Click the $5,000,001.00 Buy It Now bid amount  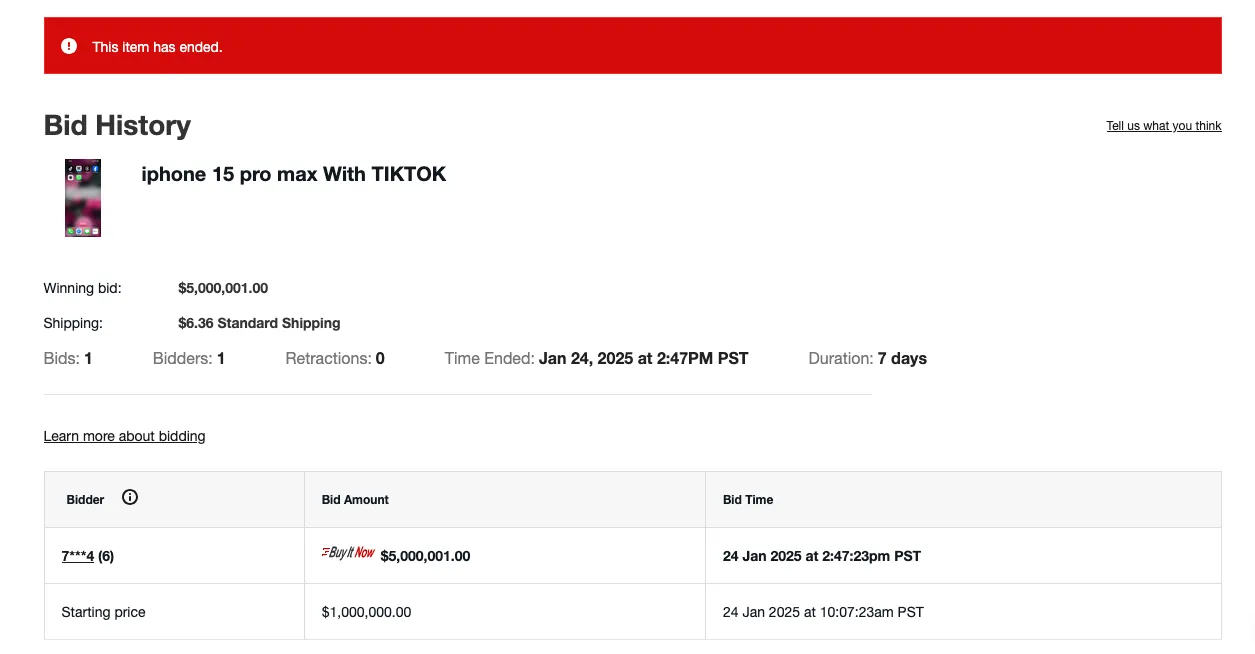[x=425, y=556]
